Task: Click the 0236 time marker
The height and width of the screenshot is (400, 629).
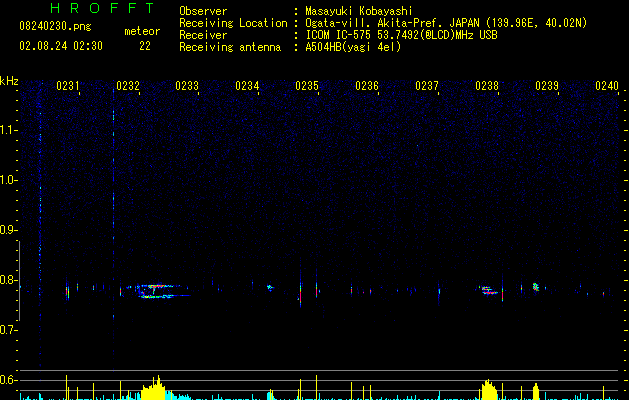Action: pyautogui.click(x=367, y=86)
